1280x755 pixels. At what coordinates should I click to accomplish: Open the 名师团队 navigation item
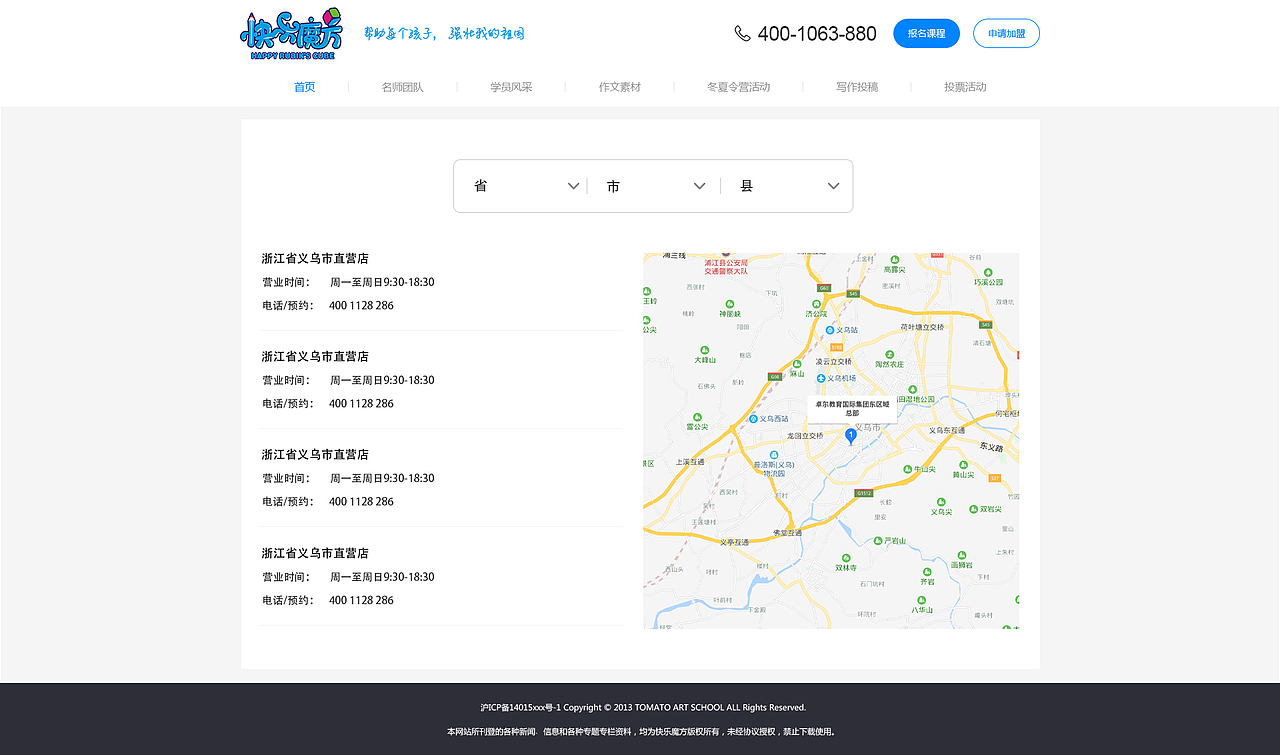(402, 87)
